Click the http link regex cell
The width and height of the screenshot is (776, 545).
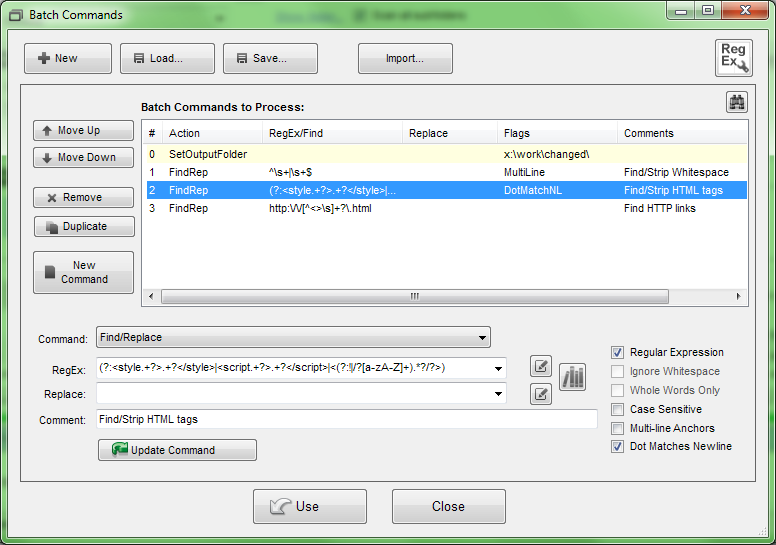pyautogui.click(x=320, y=208)
